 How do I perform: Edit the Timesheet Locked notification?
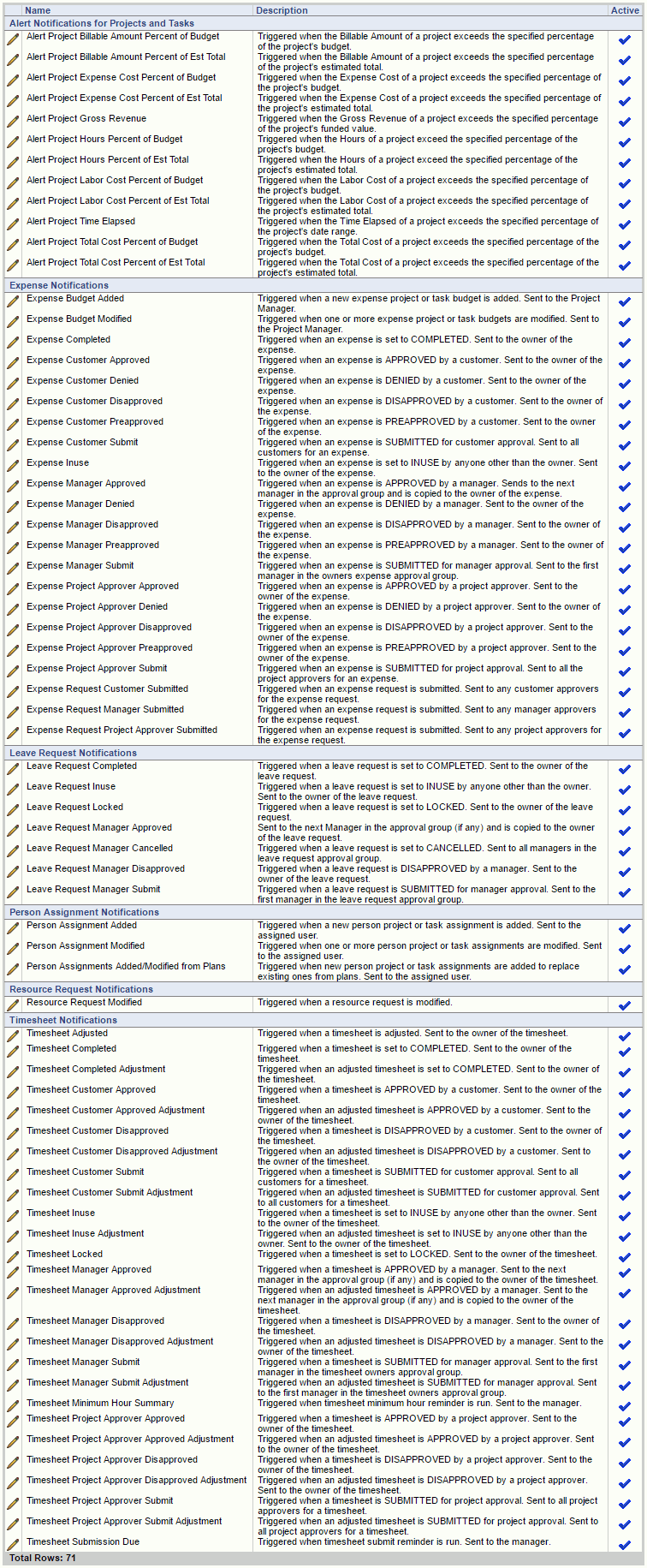(13, 1257)
